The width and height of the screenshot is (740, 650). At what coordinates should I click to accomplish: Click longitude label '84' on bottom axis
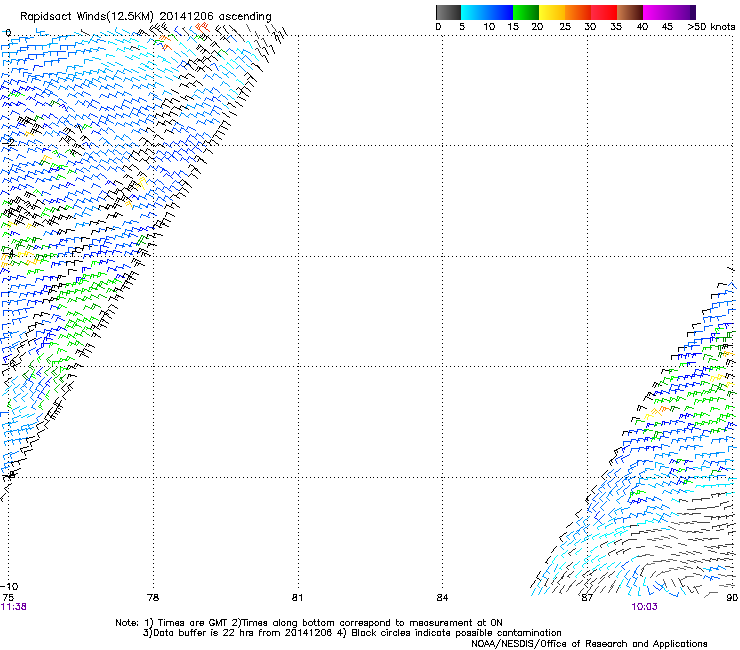click(x=442, y=598)
